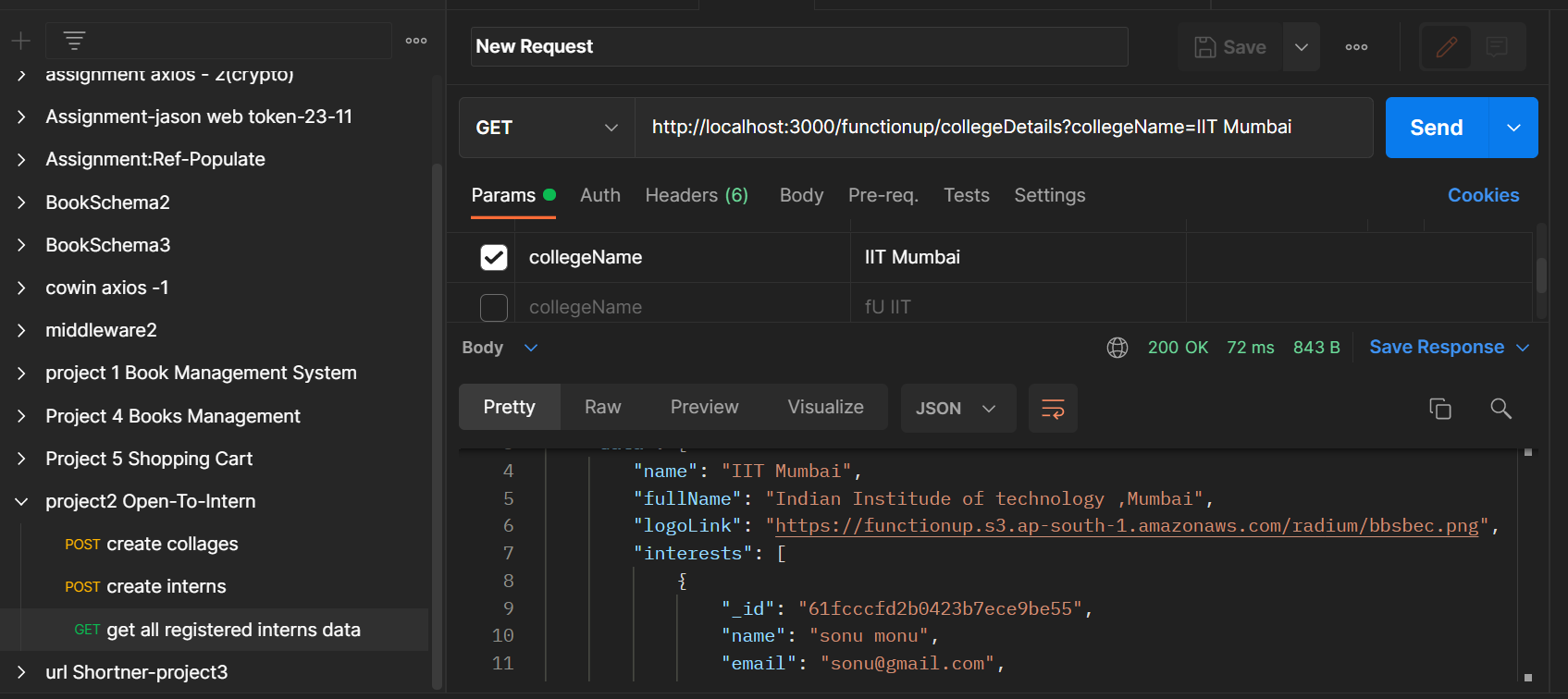Expand the BookSchema2 collection
This screenshot has height=699, width=1568.
[x=21, y=202]
